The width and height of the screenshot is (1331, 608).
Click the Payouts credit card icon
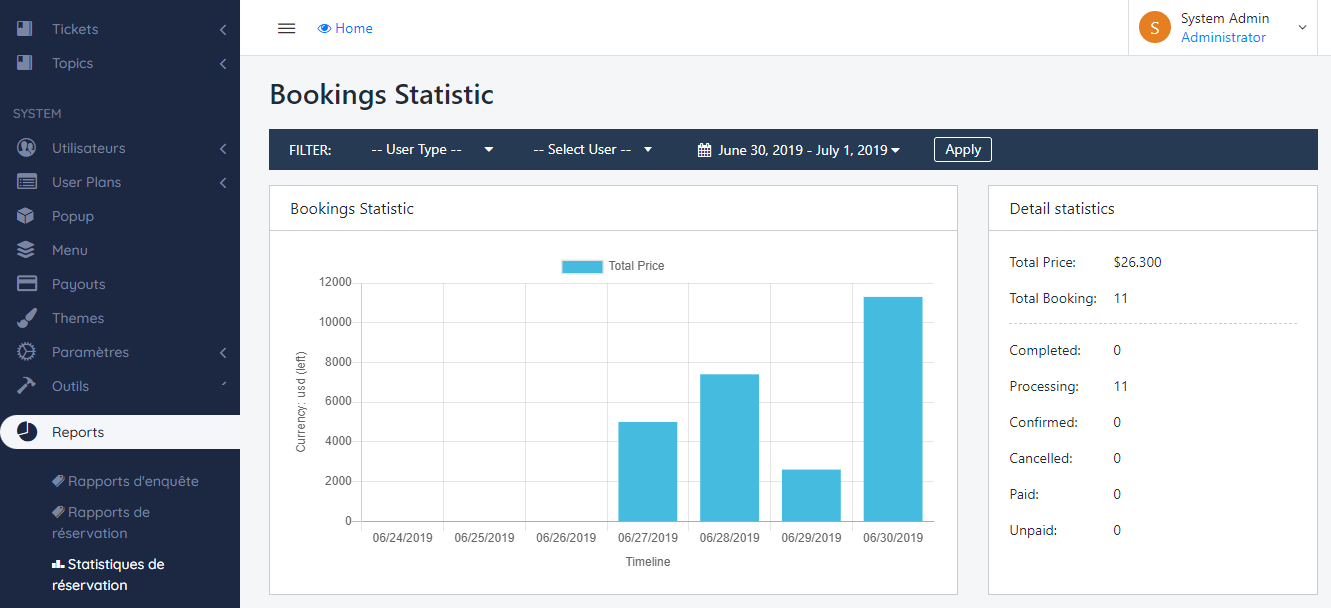(27, 284)
